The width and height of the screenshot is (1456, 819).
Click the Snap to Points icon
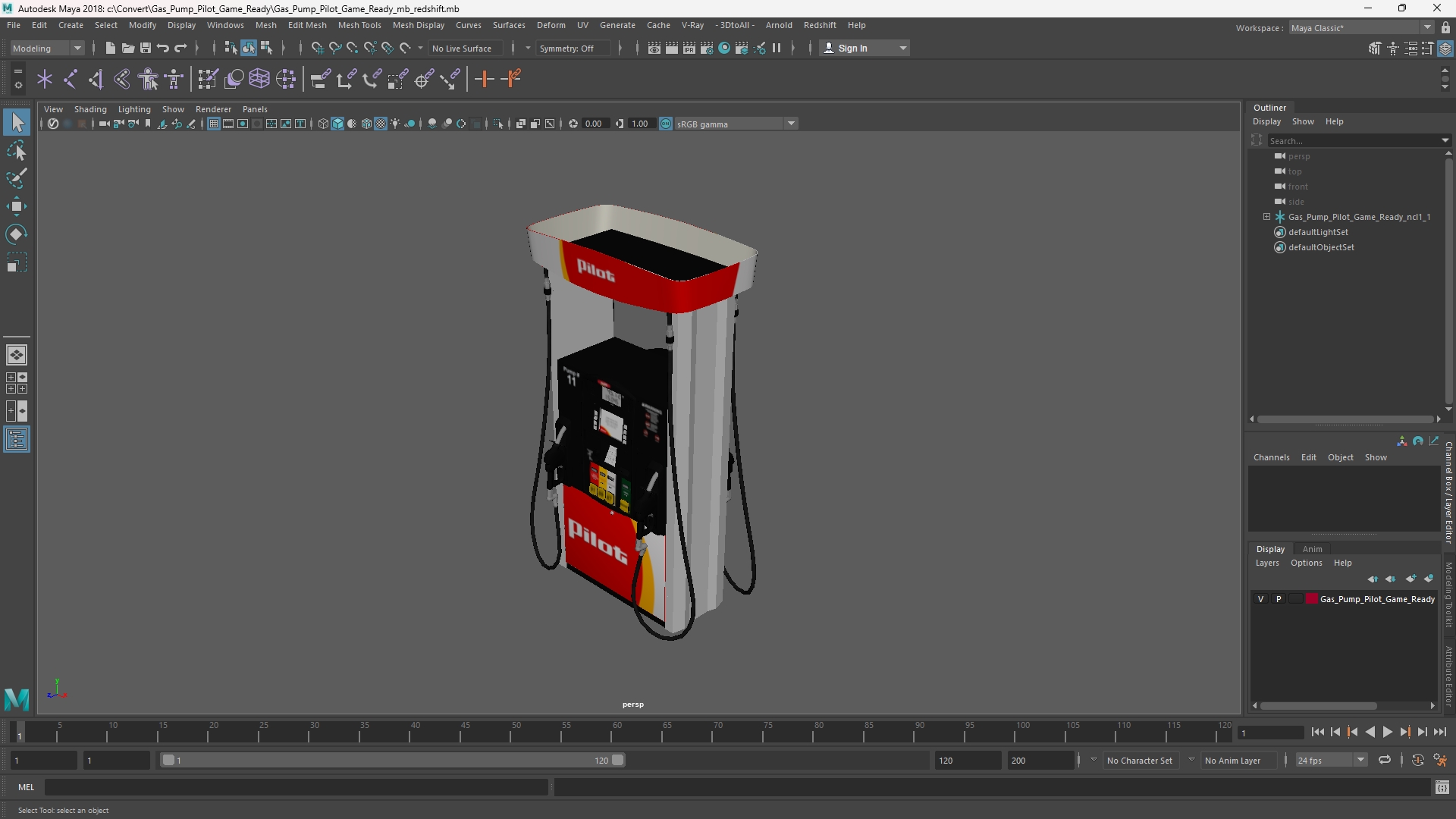[x=352, y=48]
